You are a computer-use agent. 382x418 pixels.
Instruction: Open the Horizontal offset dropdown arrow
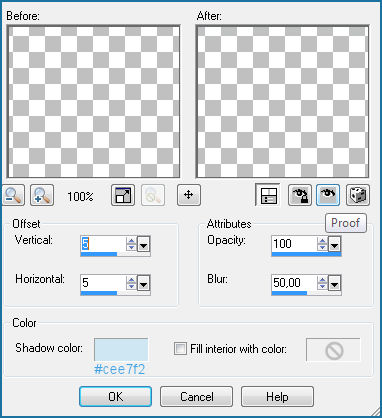pos(144,284)
